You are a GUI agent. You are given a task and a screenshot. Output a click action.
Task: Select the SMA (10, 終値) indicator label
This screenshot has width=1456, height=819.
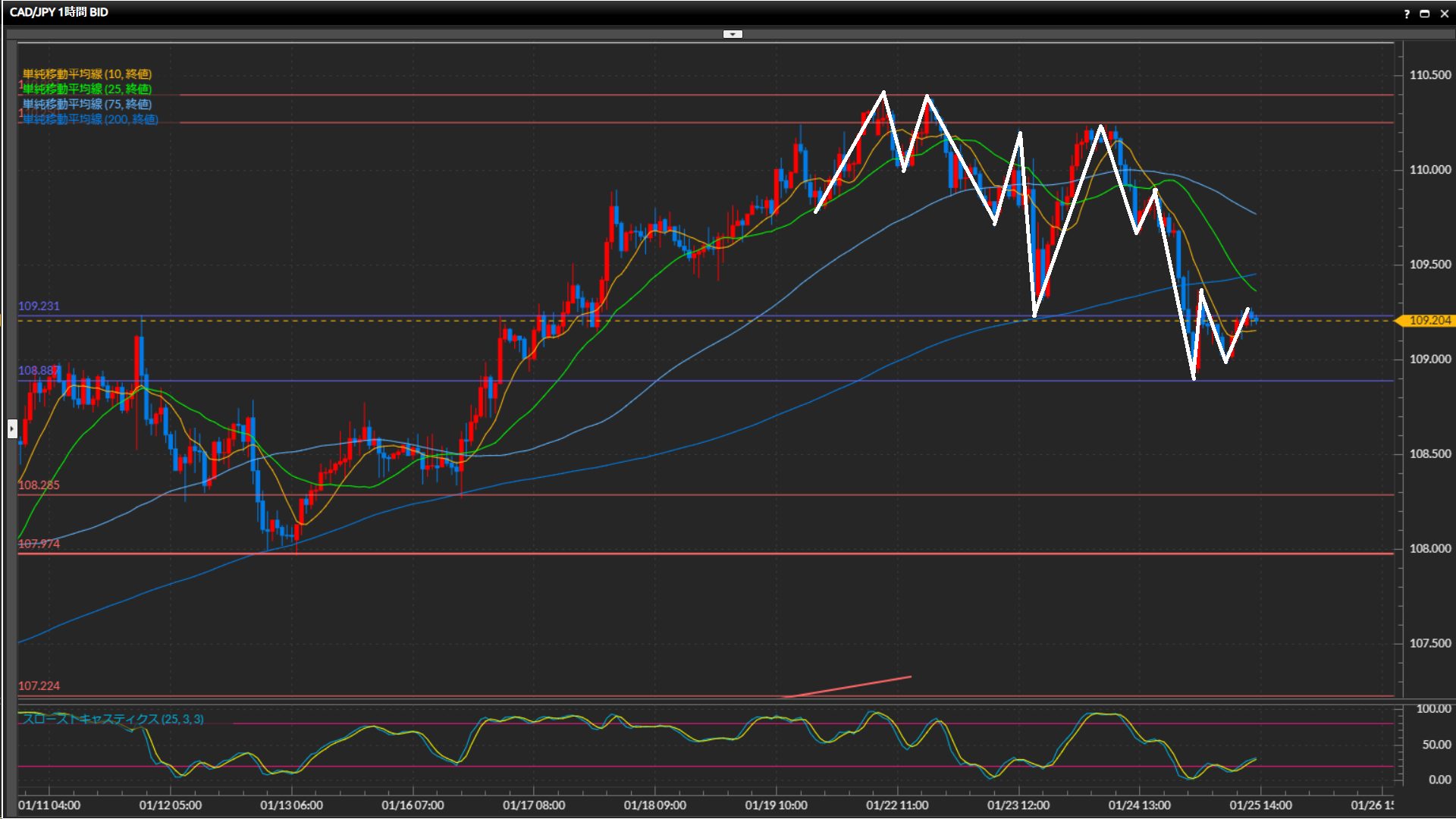tap(87, 74)
